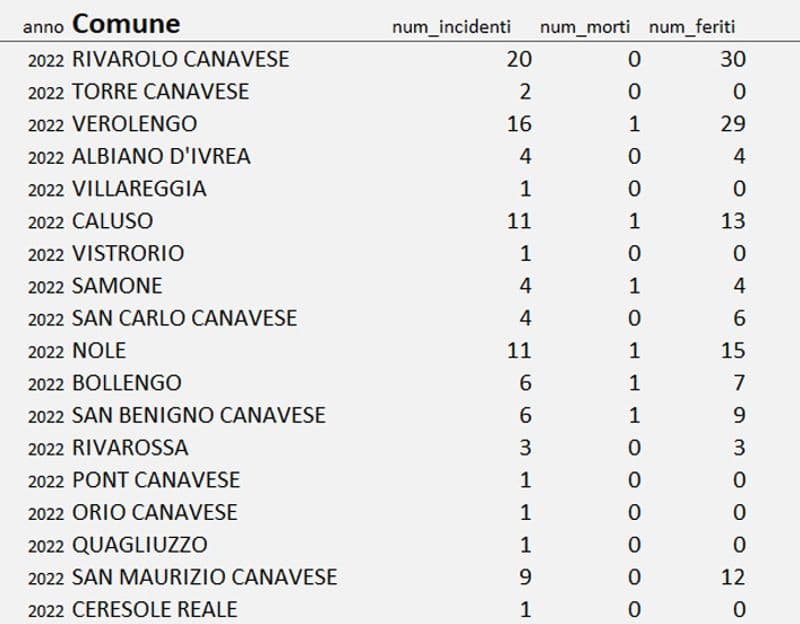Image resolution: width=800 pixels, height=624 pixels.
Task: Select the num_morti column header
Action: click(x=585, y=27)
